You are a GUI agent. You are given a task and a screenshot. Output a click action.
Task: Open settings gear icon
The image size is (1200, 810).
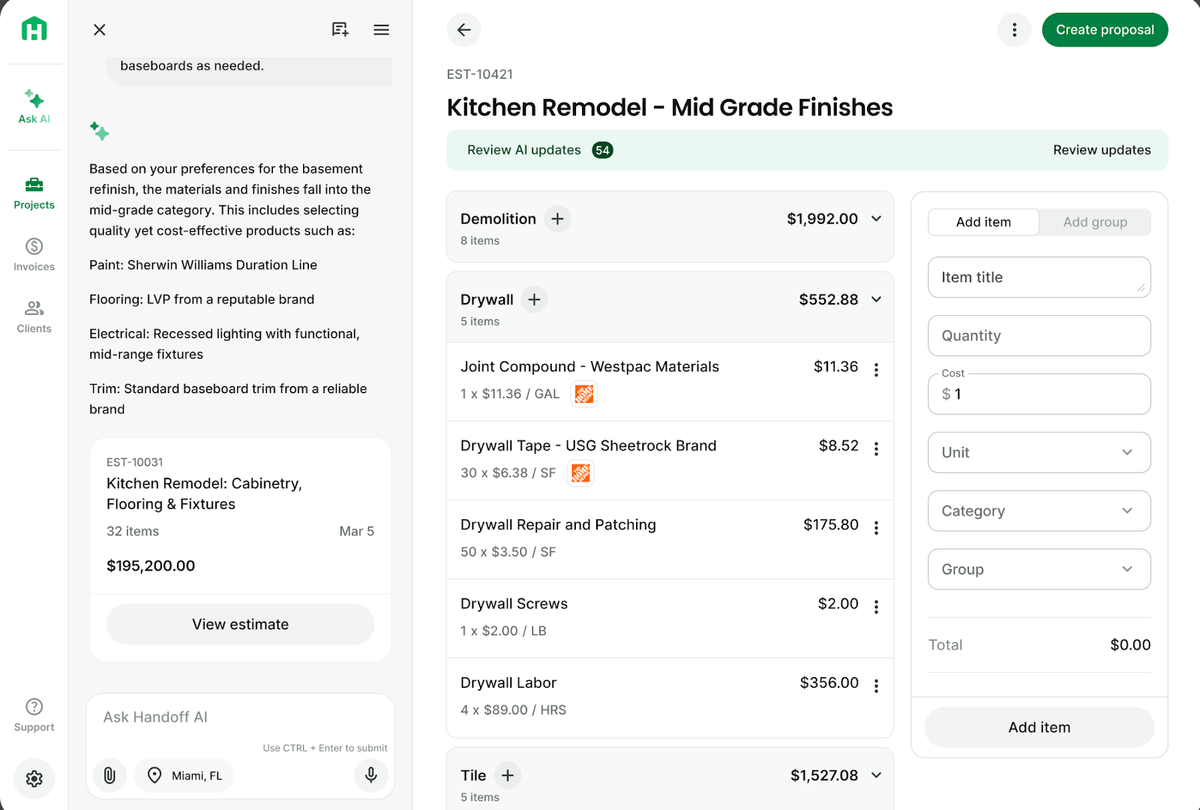(34, 778)
